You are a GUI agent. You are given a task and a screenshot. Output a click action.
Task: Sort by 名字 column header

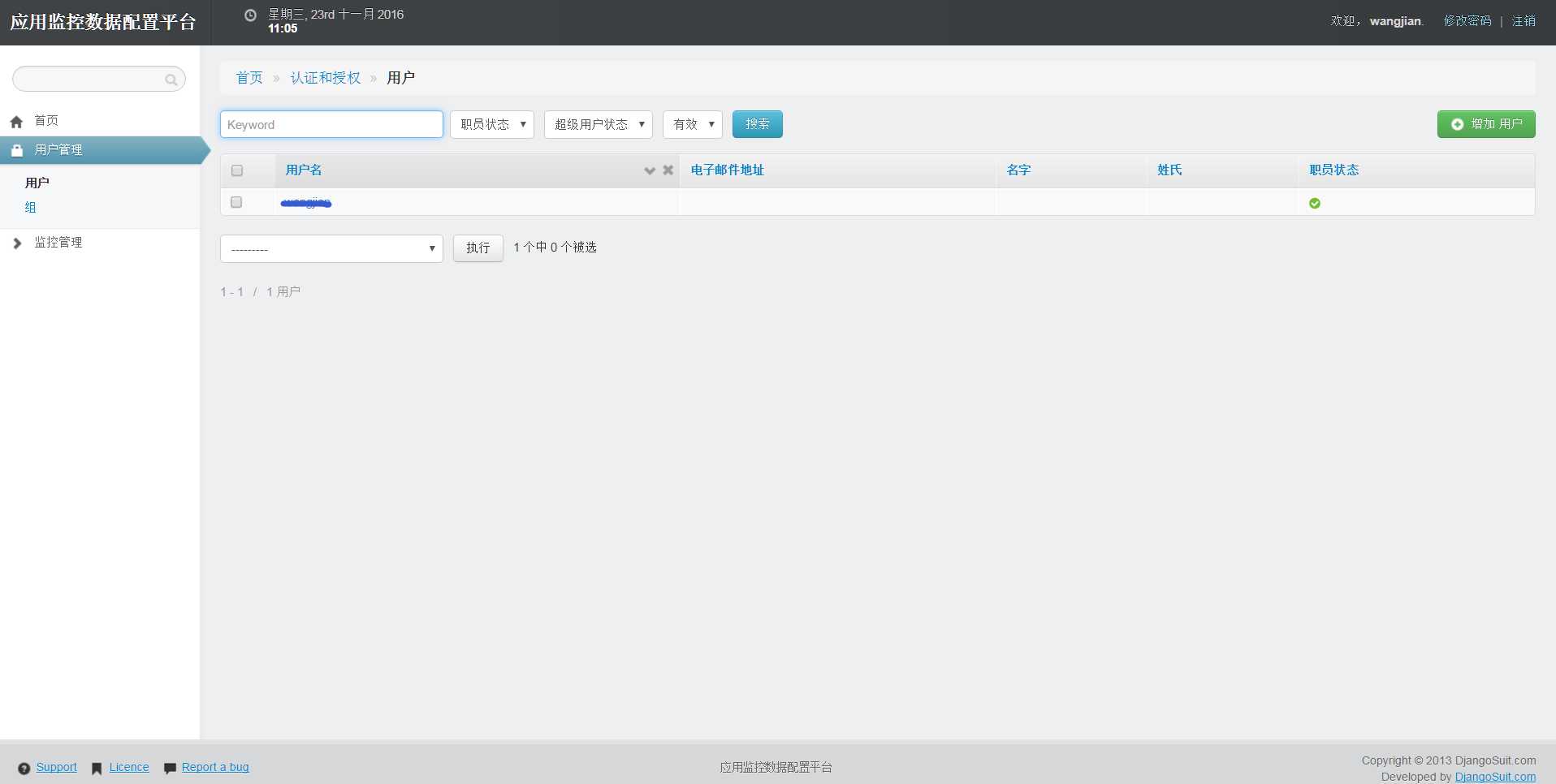coord(1018,170)
